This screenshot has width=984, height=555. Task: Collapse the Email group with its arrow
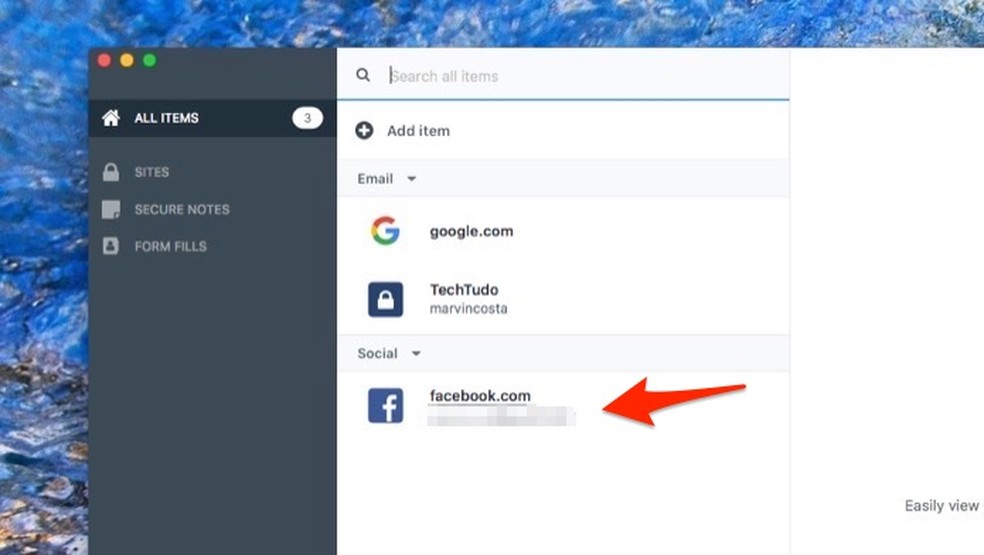[411, 179]
